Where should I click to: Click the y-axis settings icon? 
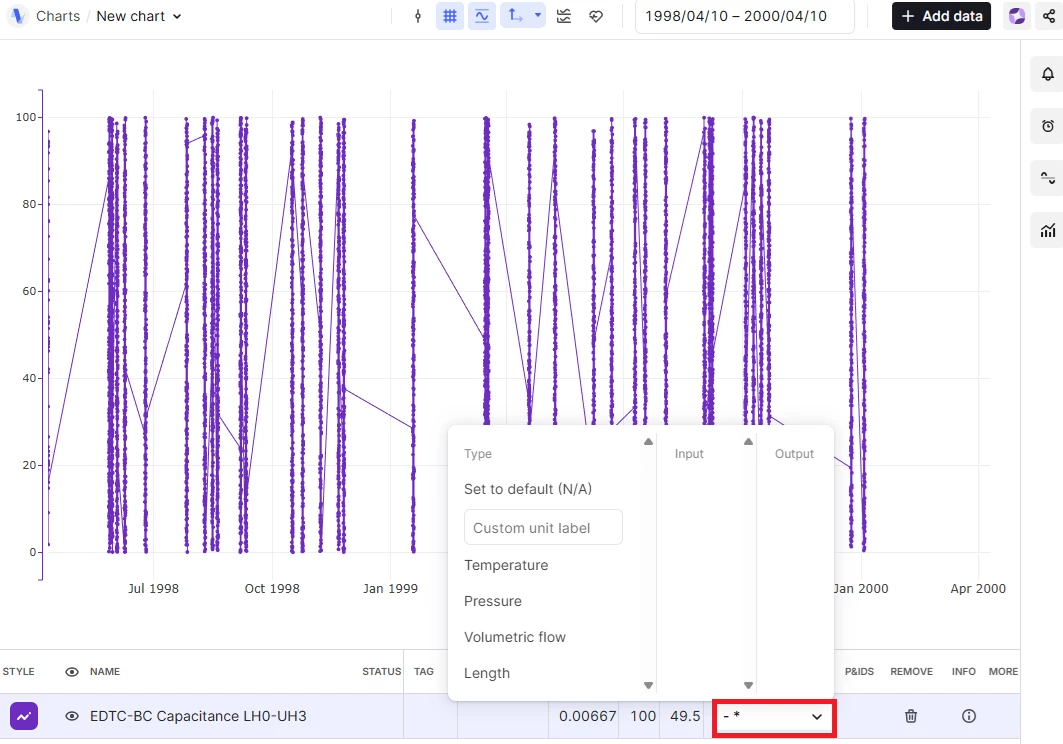(x=515, y=16)
